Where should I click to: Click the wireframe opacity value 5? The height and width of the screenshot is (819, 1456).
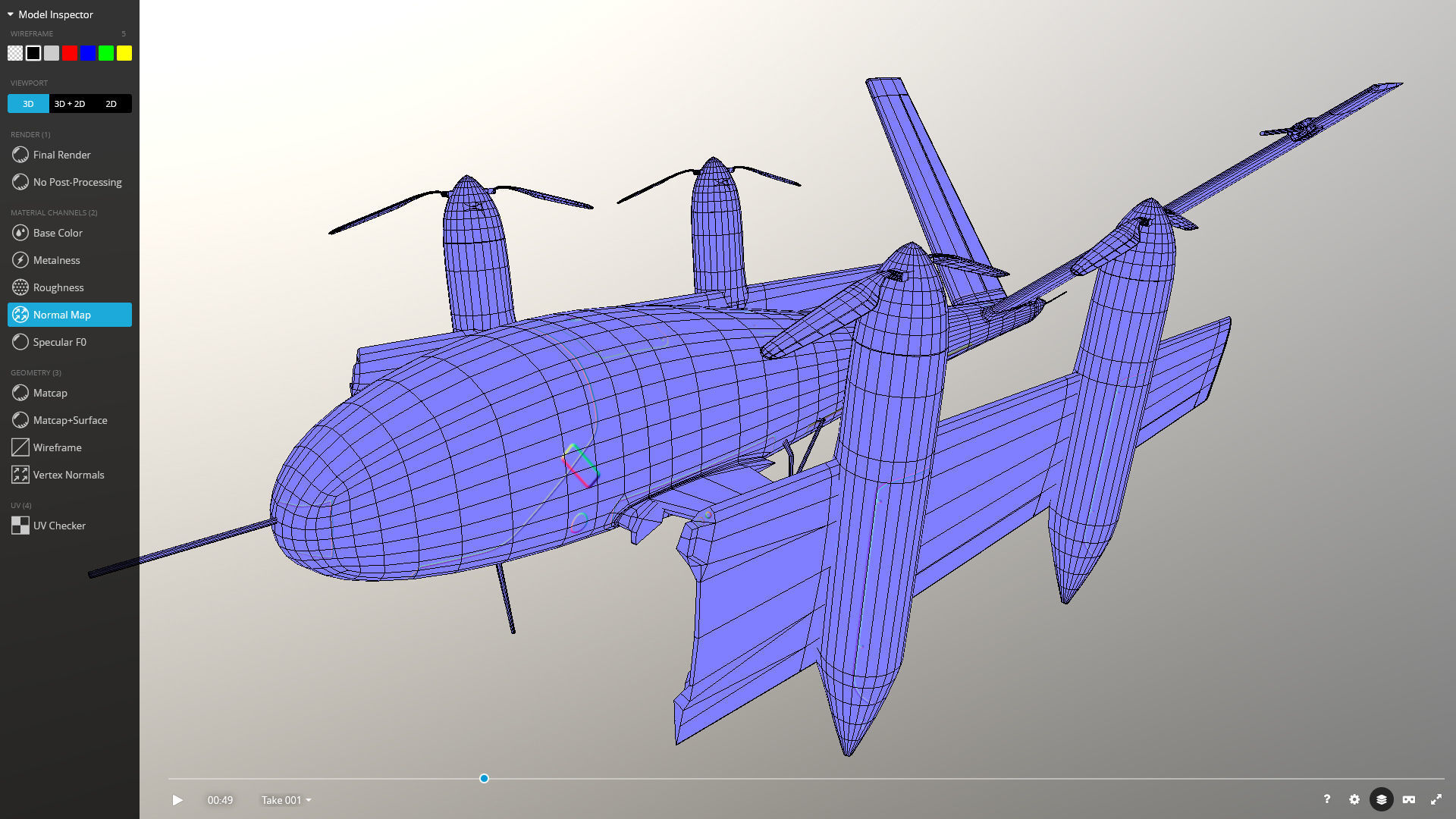pyautogui.click(x=124, y=34)
